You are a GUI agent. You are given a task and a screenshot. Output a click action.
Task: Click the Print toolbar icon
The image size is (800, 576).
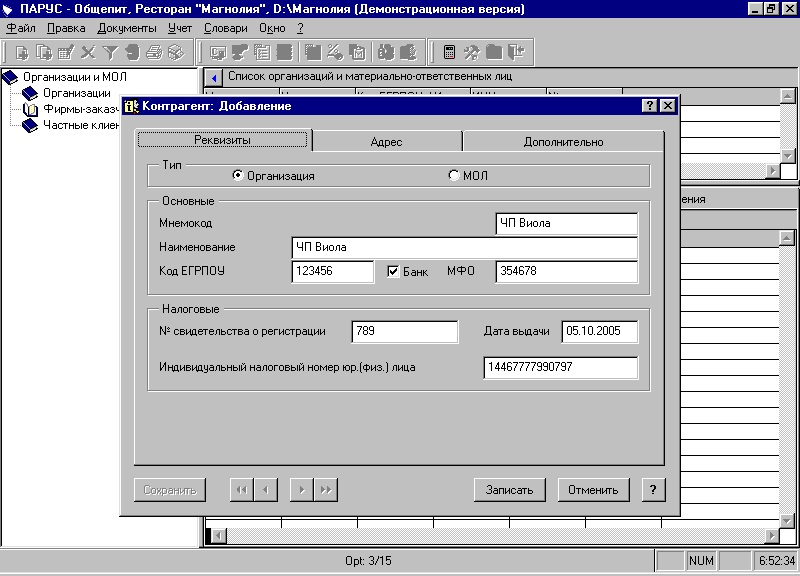pos(154,53)
